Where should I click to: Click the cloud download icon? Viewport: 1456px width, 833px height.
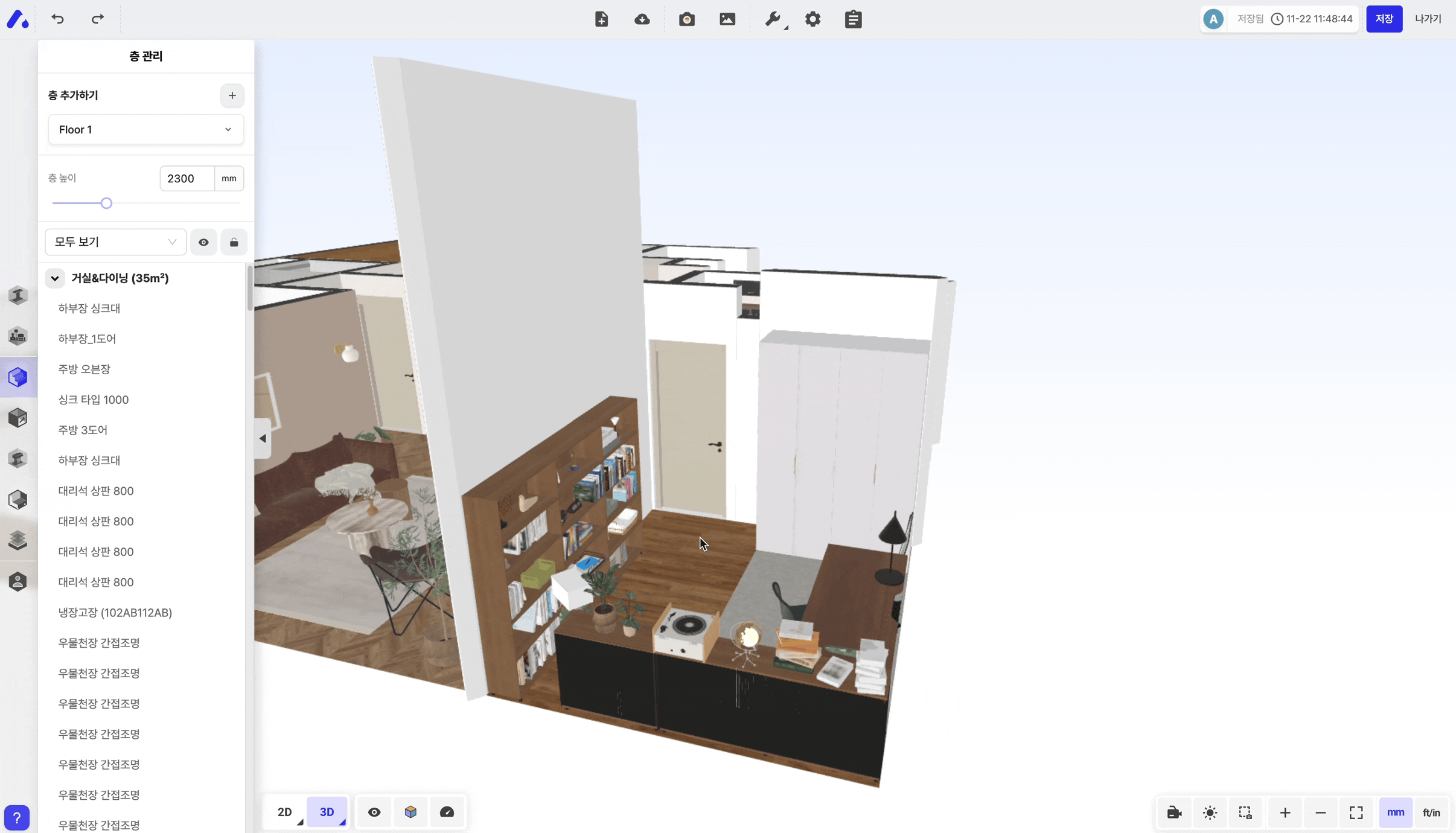pos(642,19)
